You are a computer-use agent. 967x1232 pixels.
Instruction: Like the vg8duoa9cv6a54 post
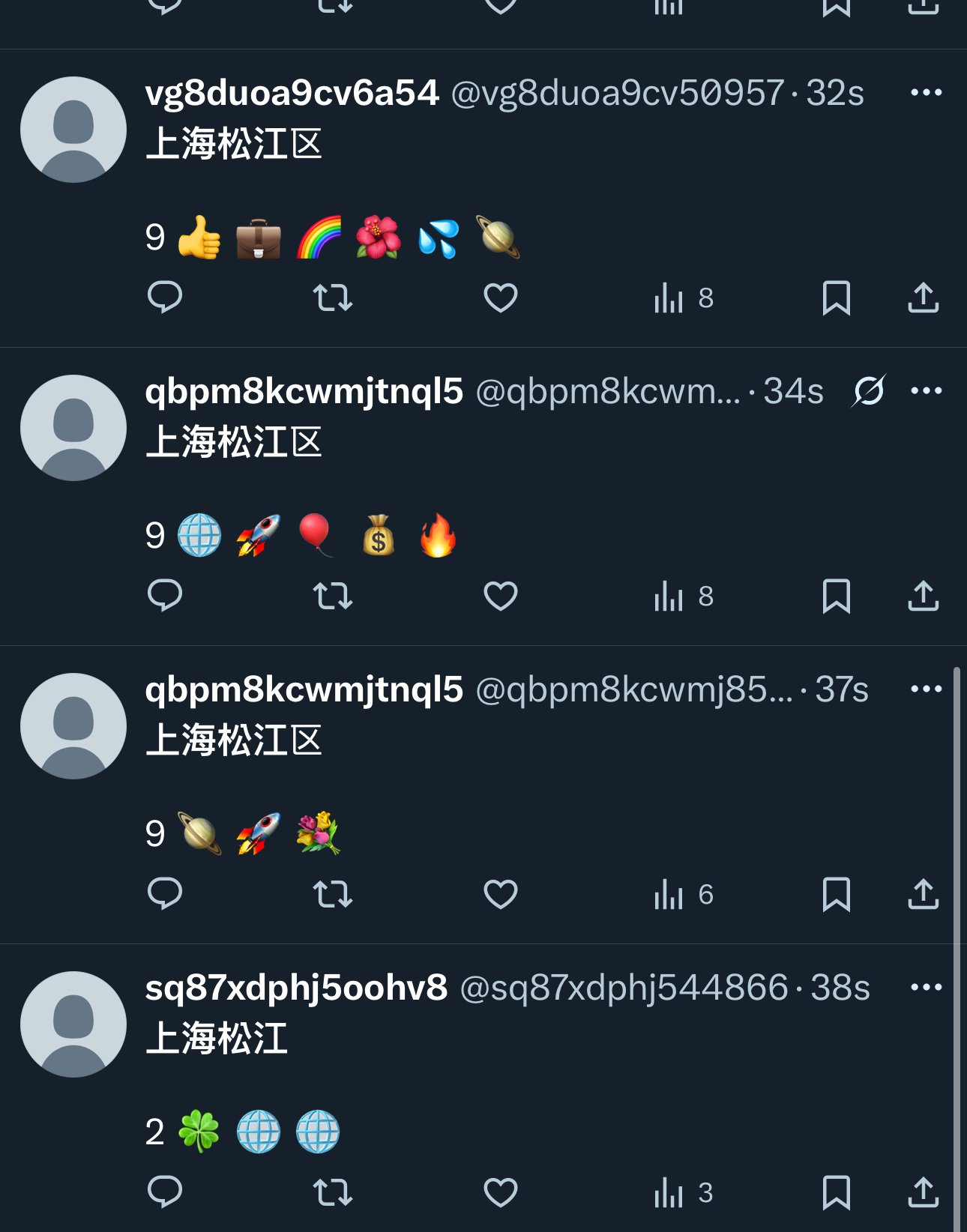501,298
